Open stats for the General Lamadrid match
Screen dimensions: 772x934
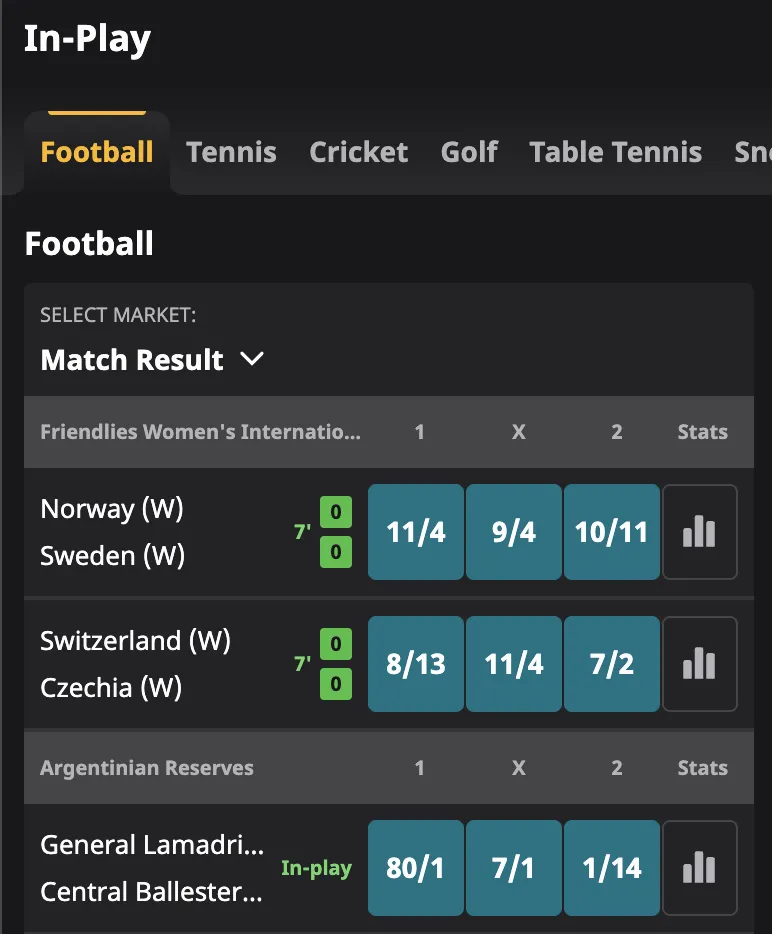pyautogui.click(x=699, y=867)
